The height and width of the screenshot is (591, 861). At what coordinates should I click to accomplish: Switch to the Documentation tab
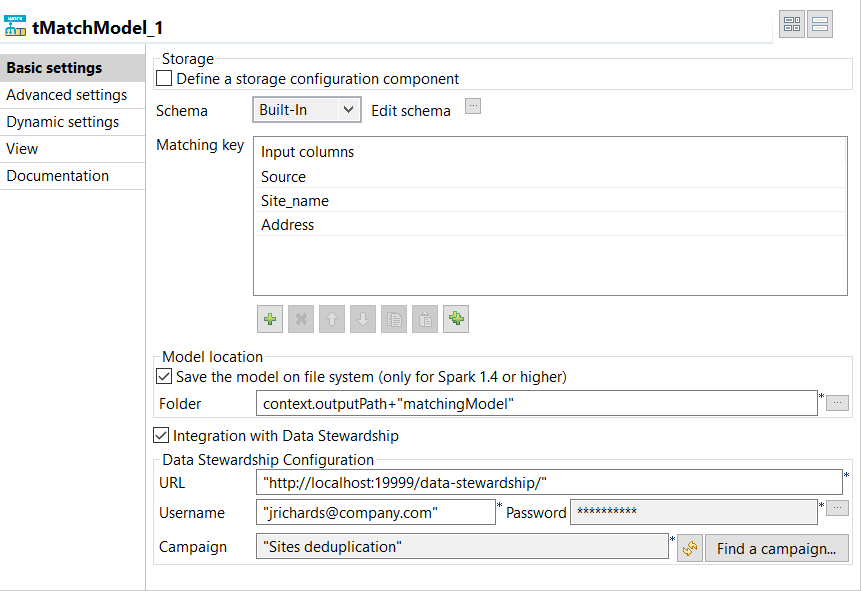coord(58,176)
